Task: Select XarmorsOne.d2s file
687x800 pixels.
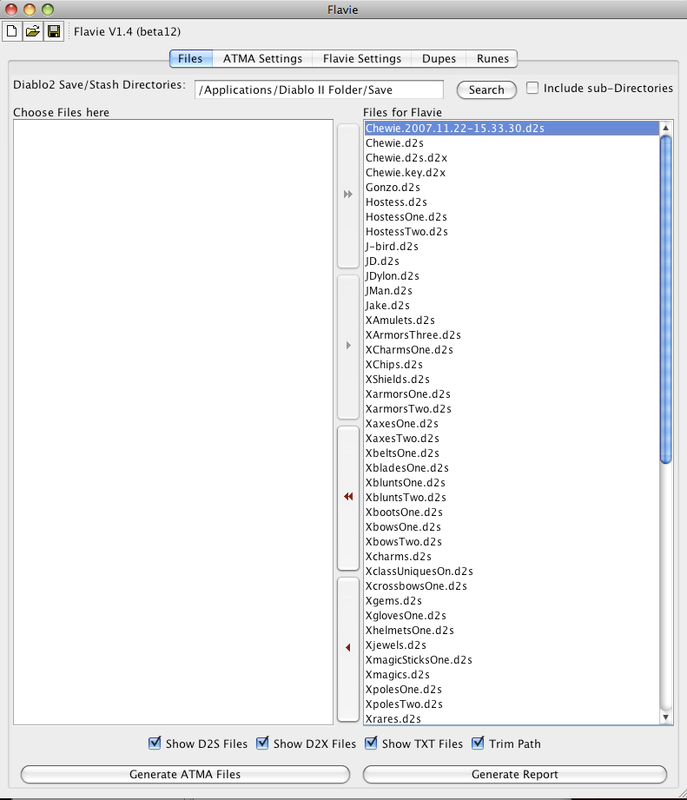Action: pyautogui.click(x=512, y=395)
